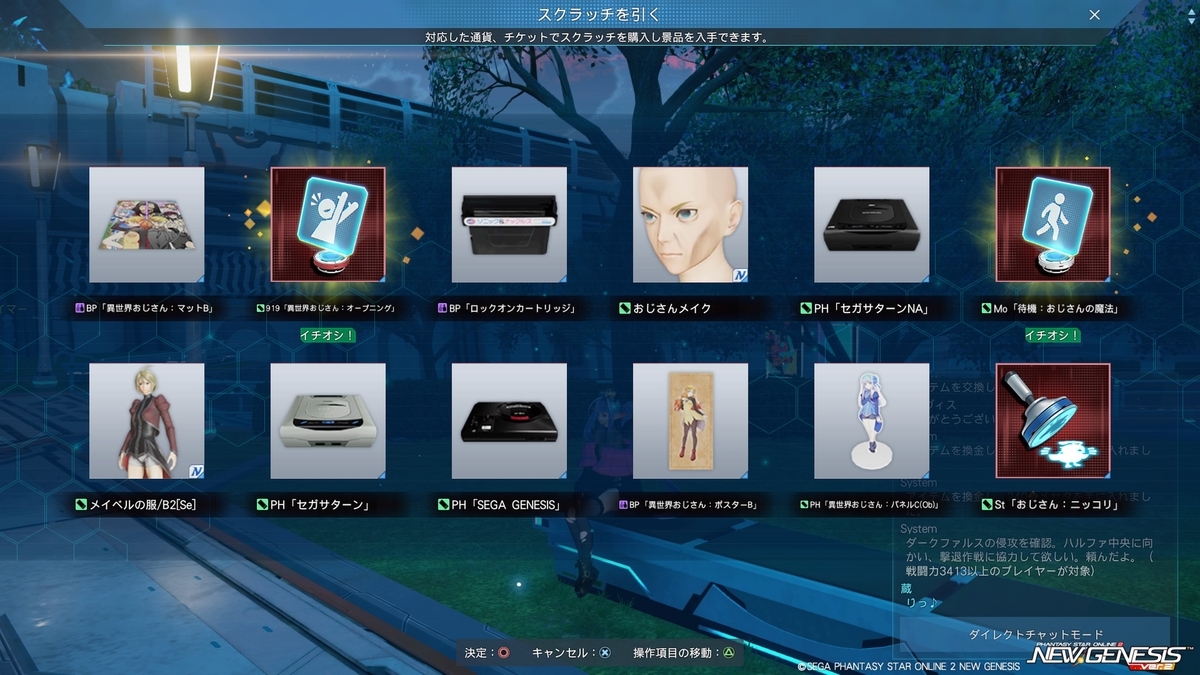Select the SEGA GENESIS console icon

[509, 421]
